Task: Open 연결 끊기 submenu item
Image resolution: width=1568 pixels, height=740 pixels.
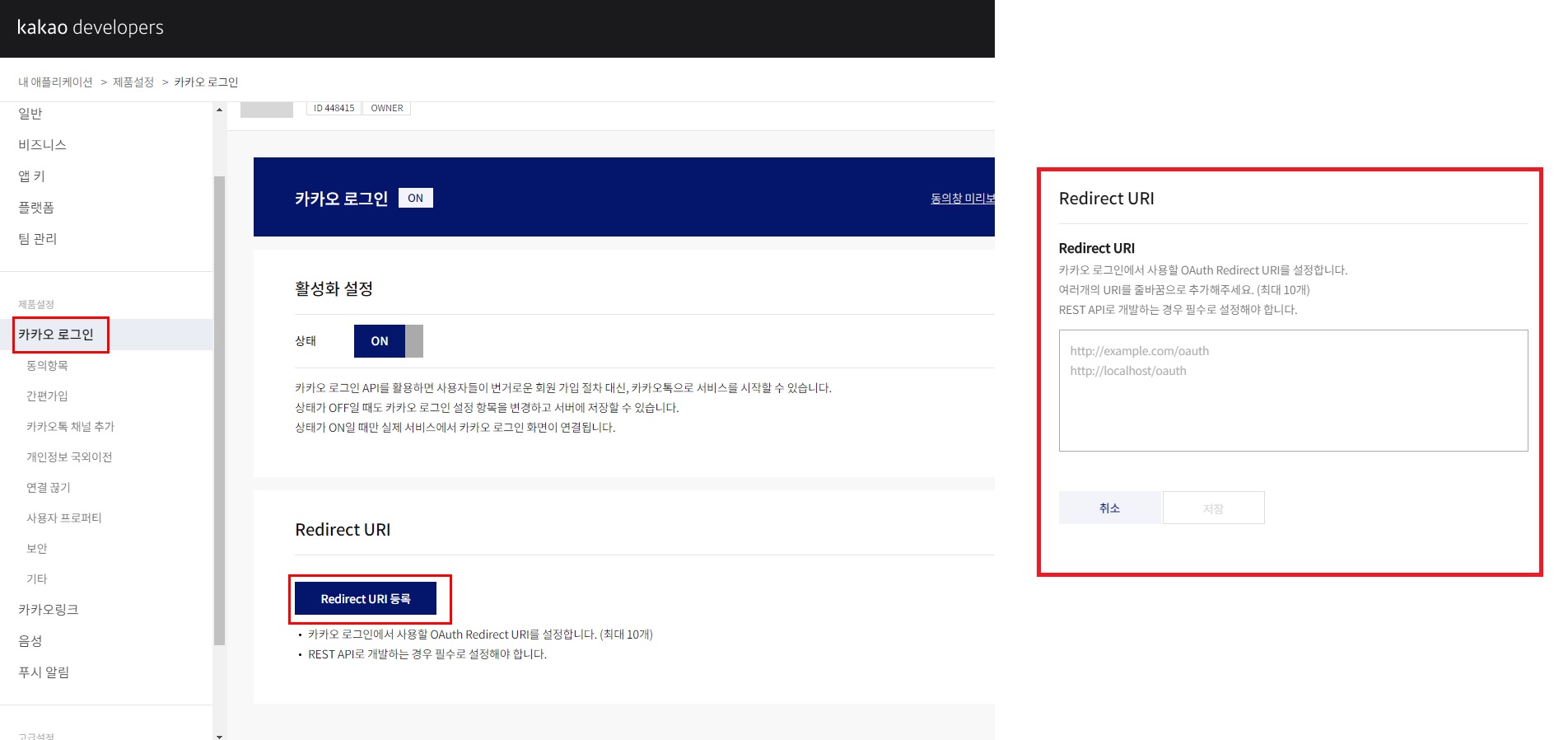Action: point(49,487)
